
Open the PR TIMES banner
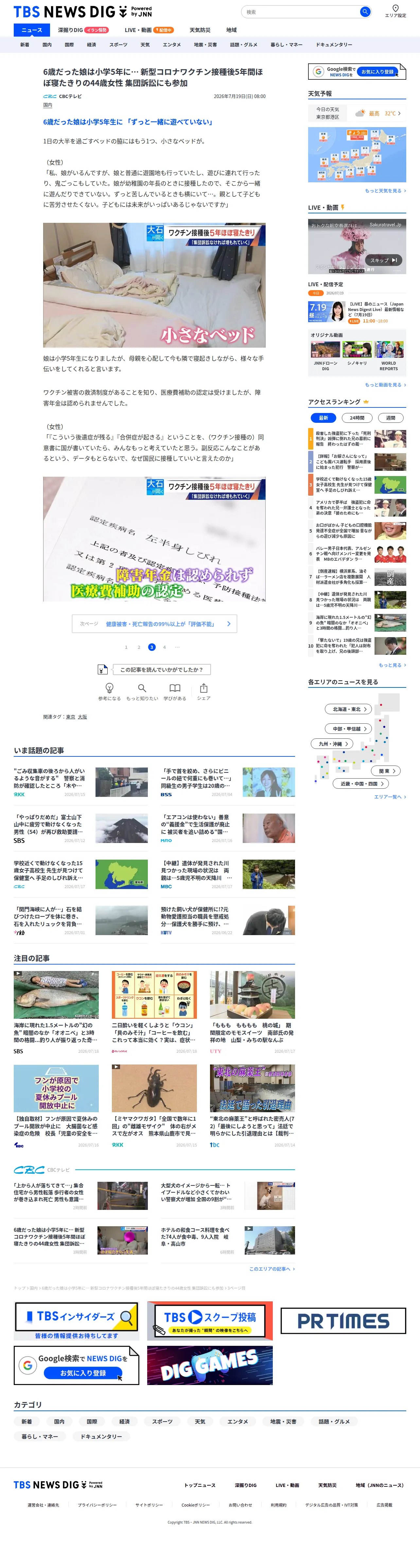coord(343,1321)
